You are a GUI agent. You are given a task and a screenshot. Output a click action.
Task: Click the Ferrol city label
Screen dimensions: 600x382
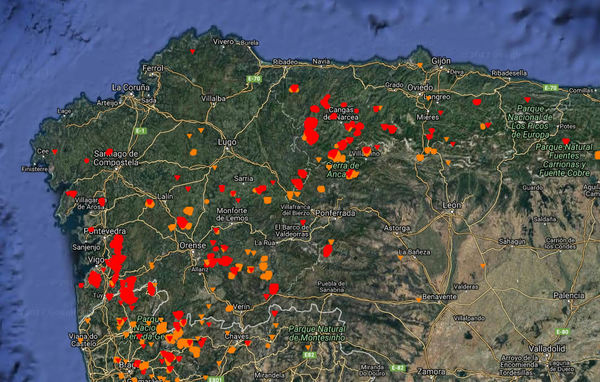pos(153,68)
